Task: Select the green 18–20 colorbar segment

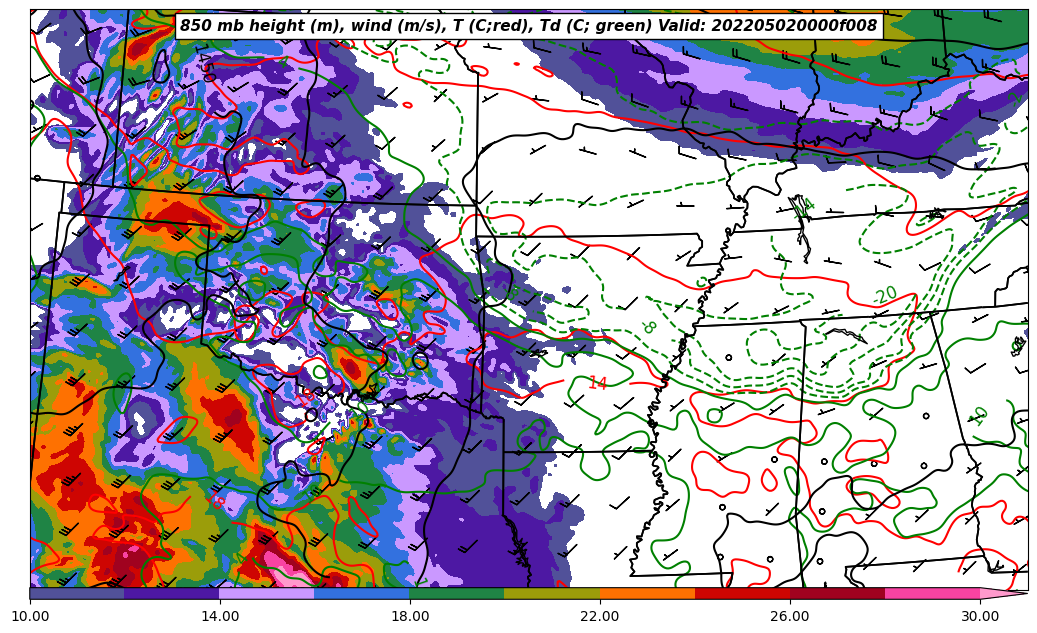Action: (457, 593)
